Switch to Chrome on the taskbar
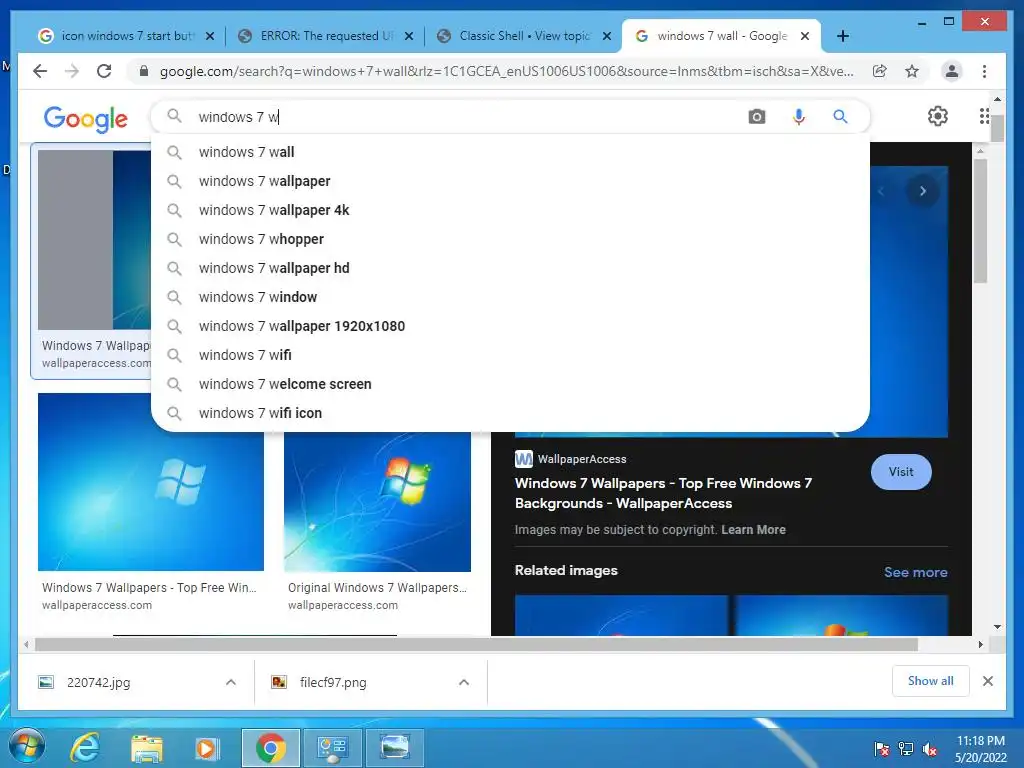This screenshot has height=768, width=1024. pos(270,748)
